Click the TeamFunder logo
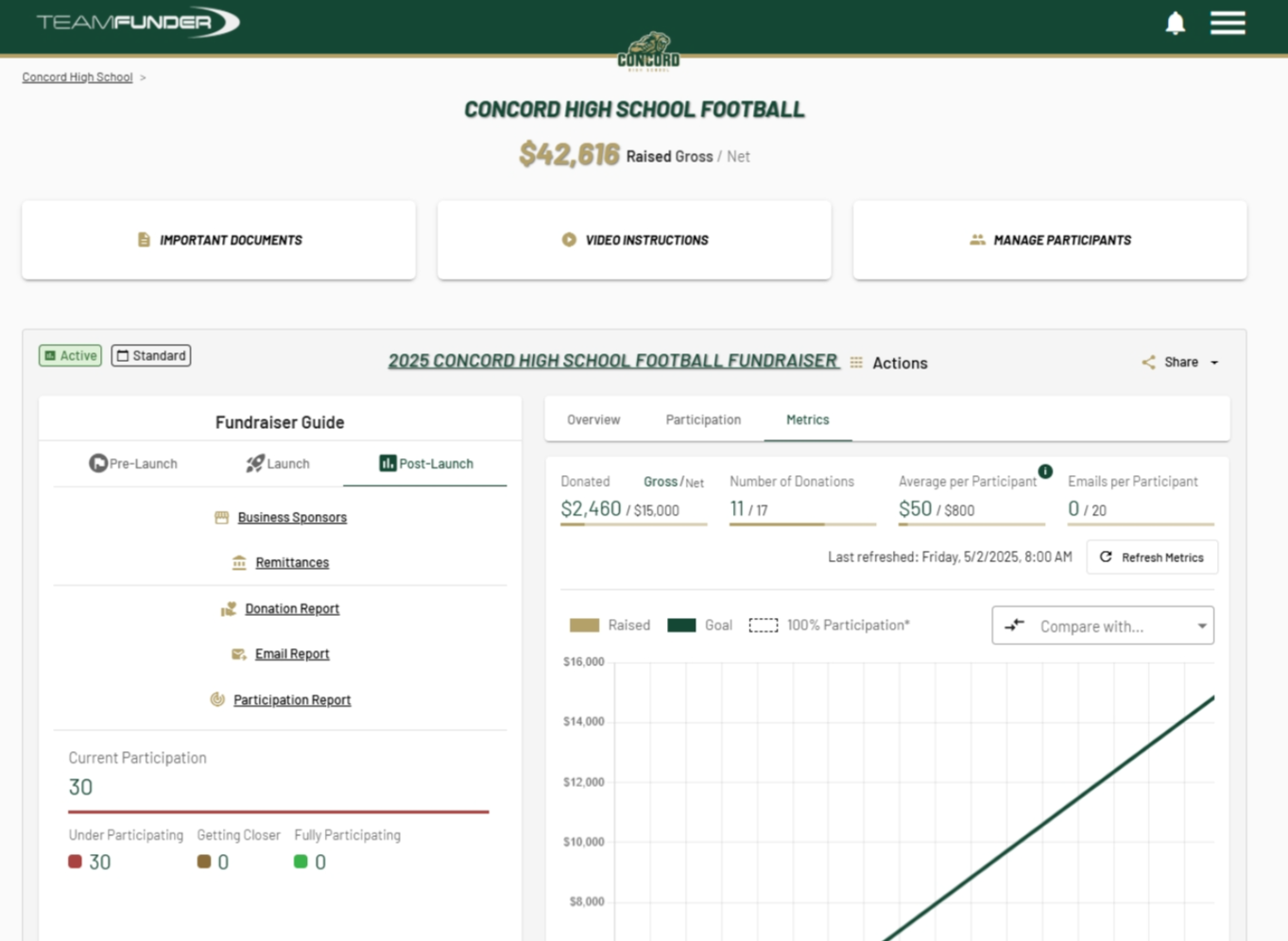The image size is (1288, 941). pos(138,22)
